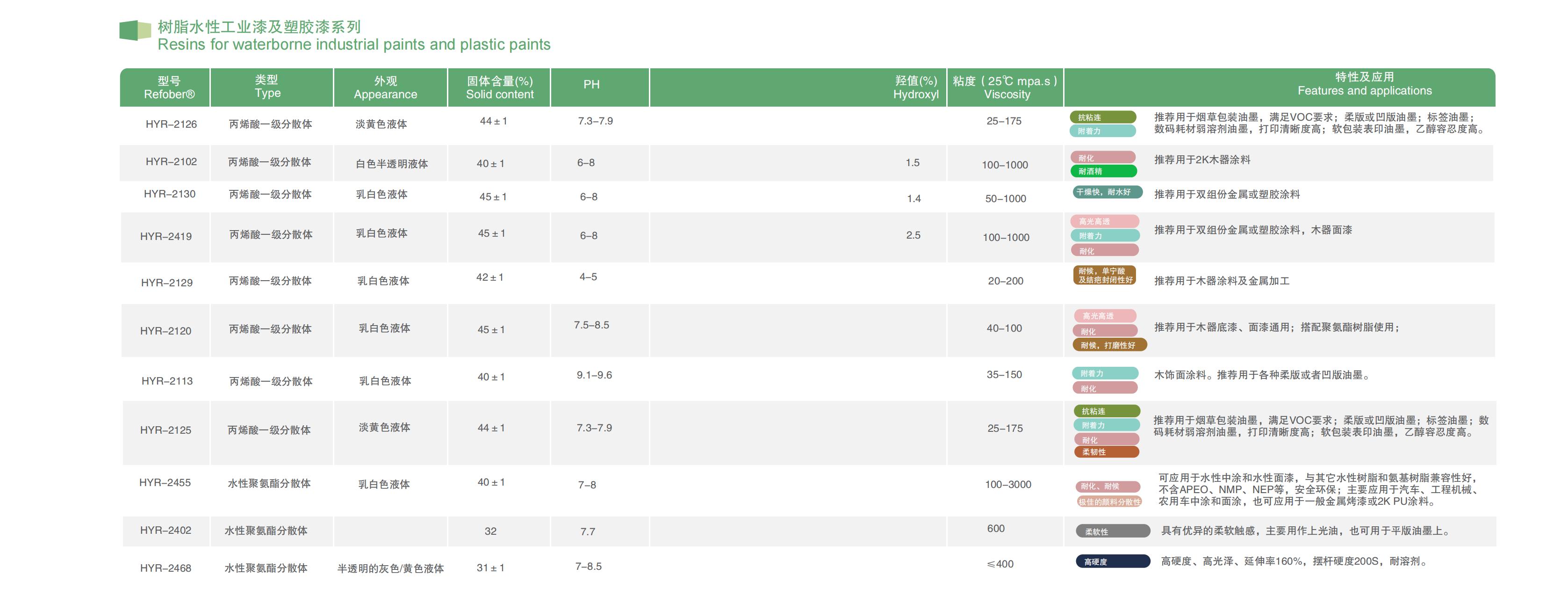Screen dimensions: 1568x589
Task: Click the bright green 耐酒精 tag
Action: coord(1103,172)
